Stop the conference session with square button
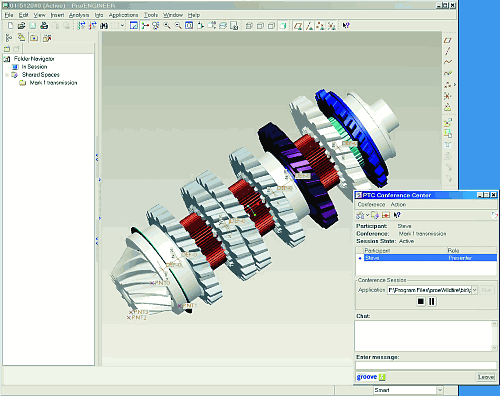The width and height of the screenshot is (500, 396). pos(421,301)
